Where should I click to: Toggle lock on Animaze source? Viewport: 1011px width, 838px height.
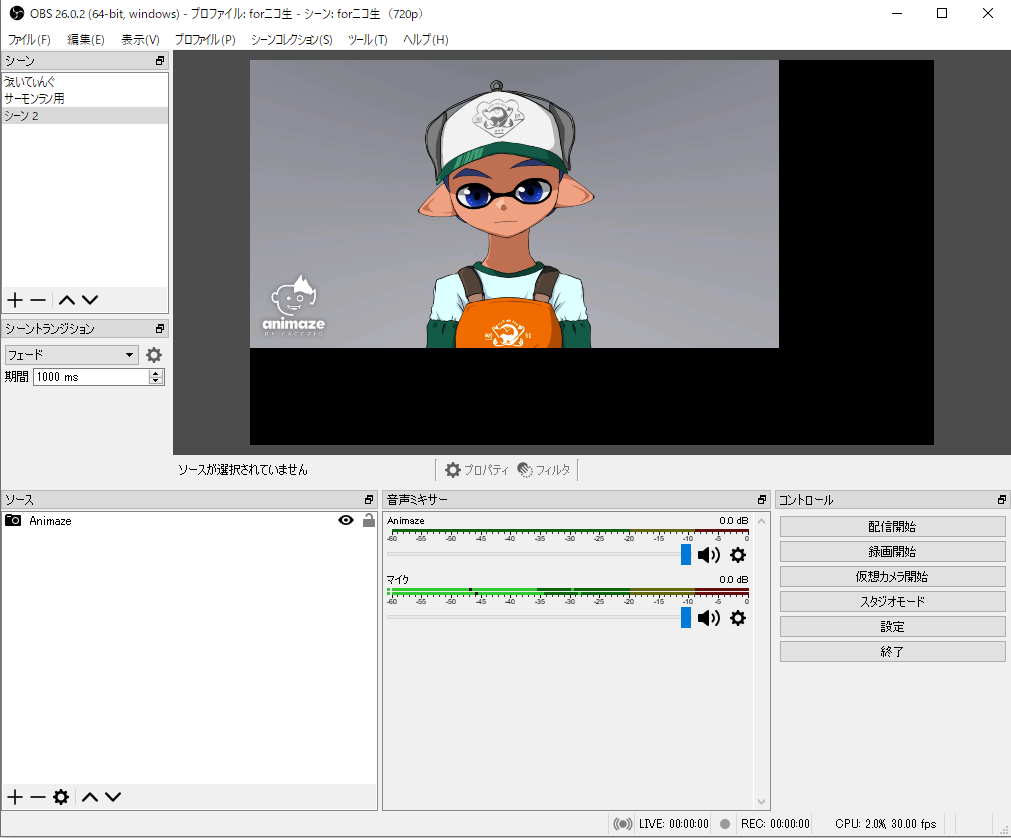[x=369, y=520]
